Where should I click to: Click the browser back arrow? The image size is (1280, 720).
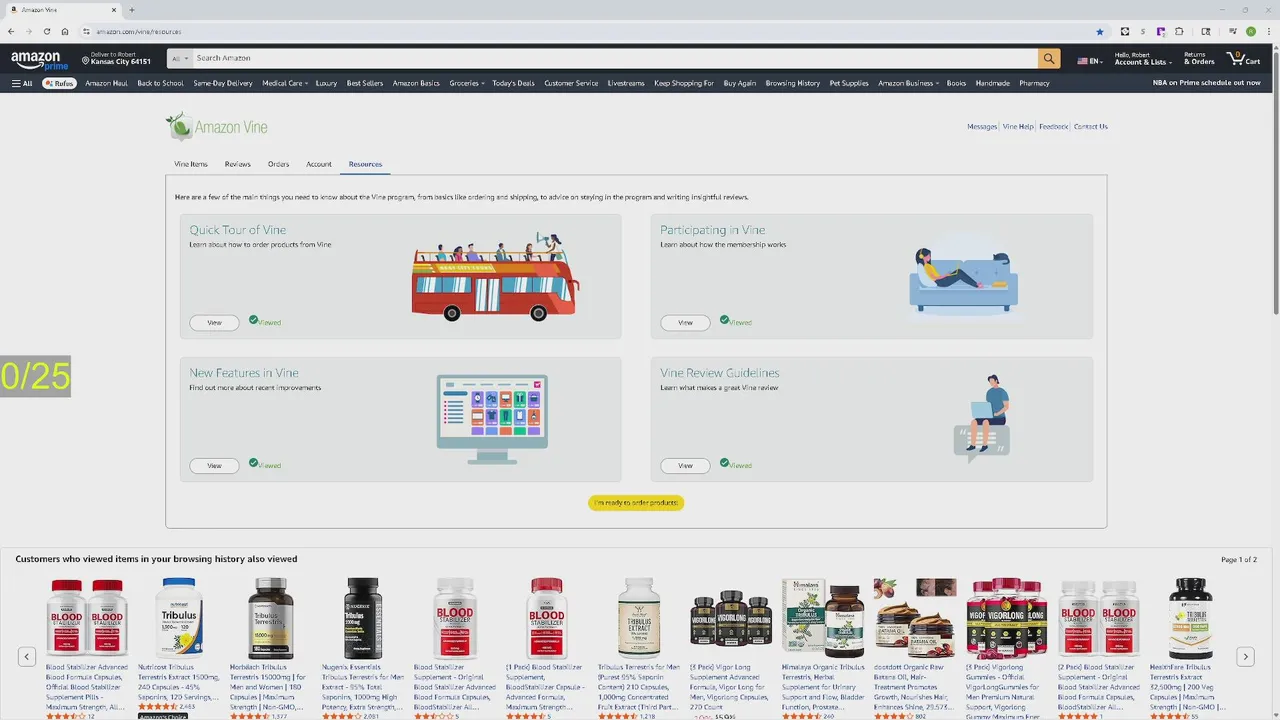[11, 31]
